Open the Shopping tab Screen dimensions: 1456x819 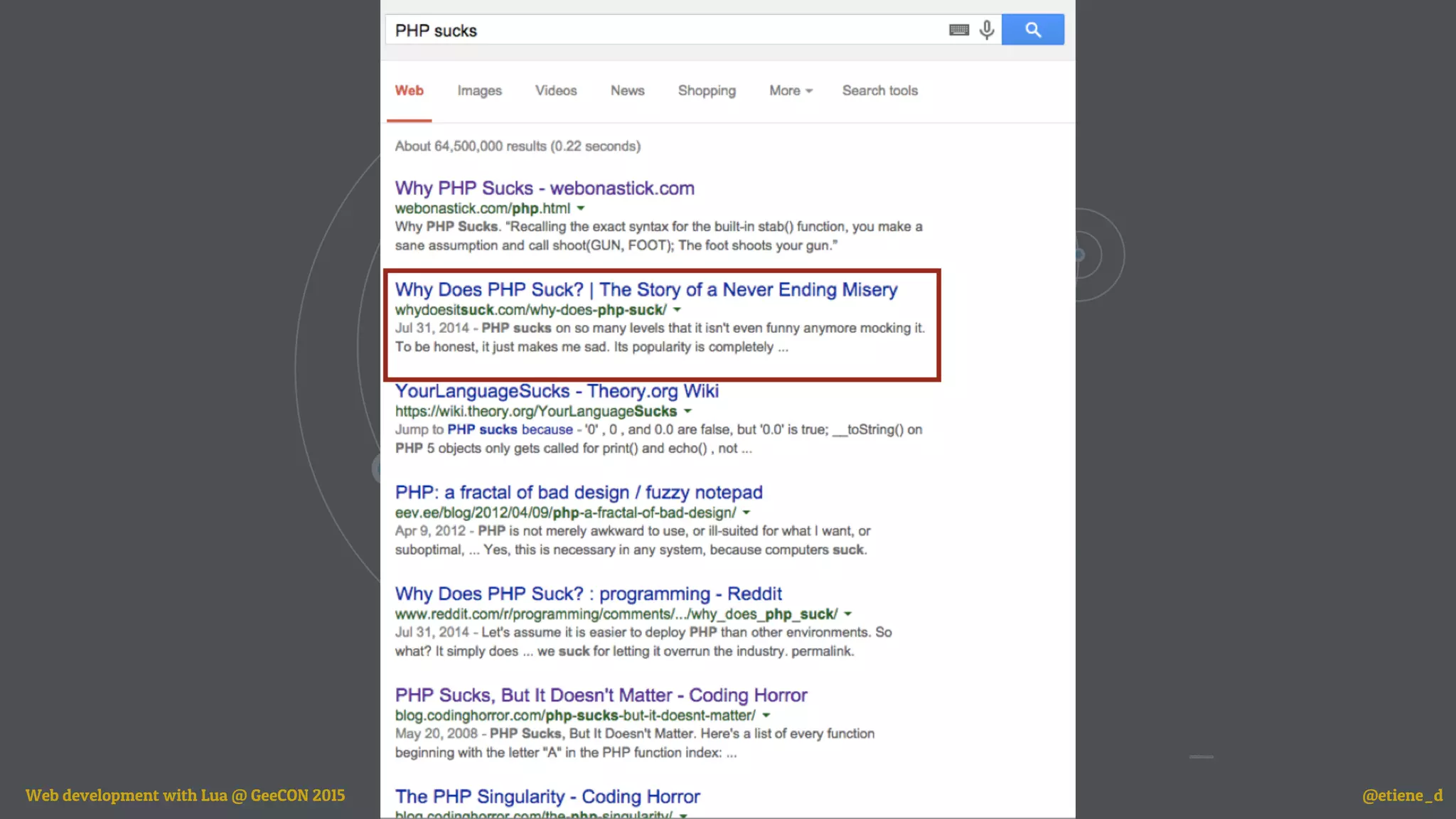tap(706, 90)
